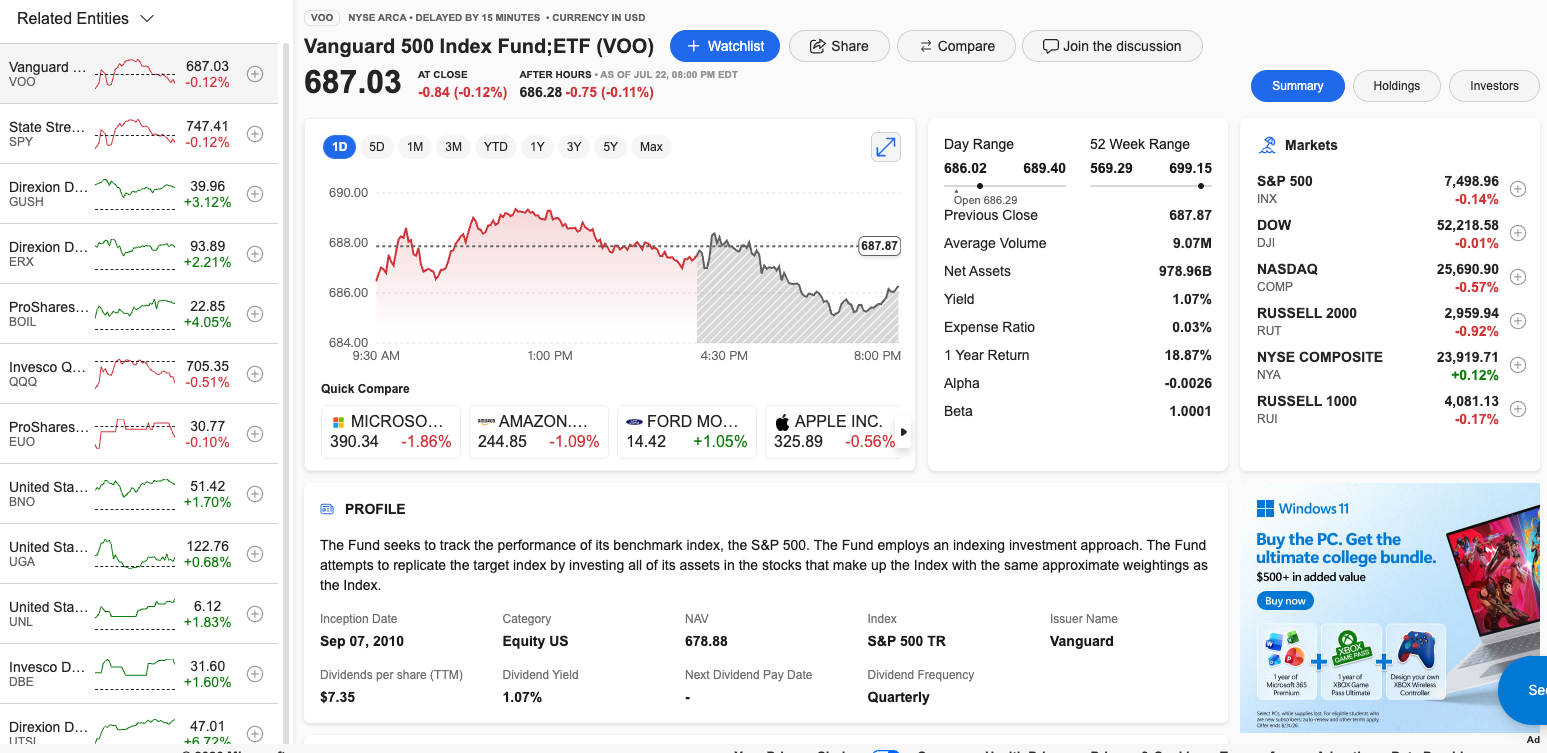Open the Vanguard VOO related row

(139, 74)
